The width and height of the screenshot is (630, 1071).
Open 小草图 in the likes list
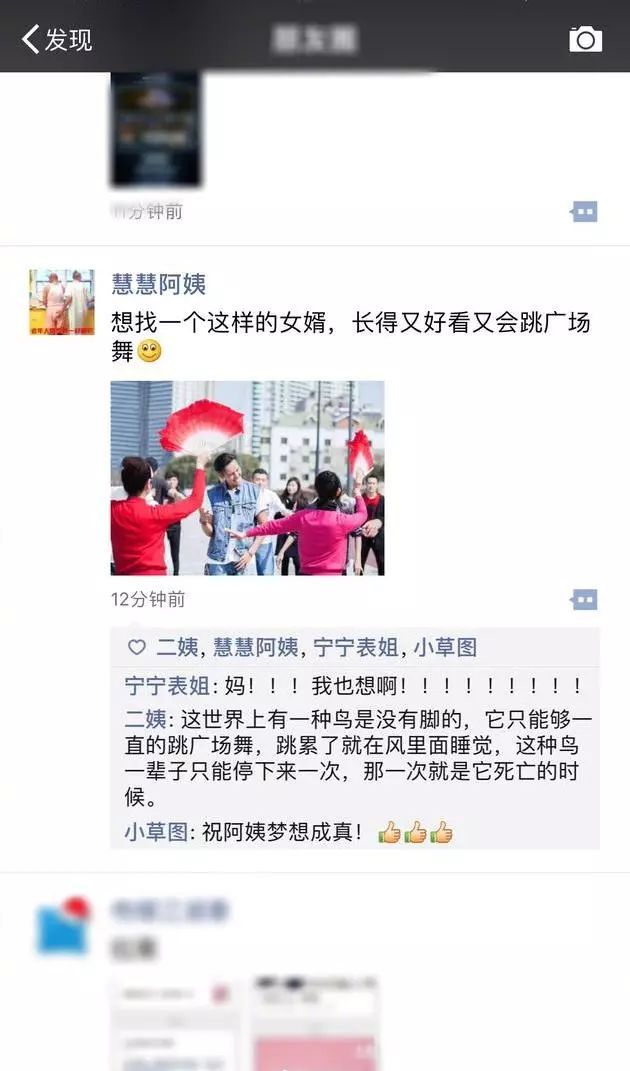445,647
